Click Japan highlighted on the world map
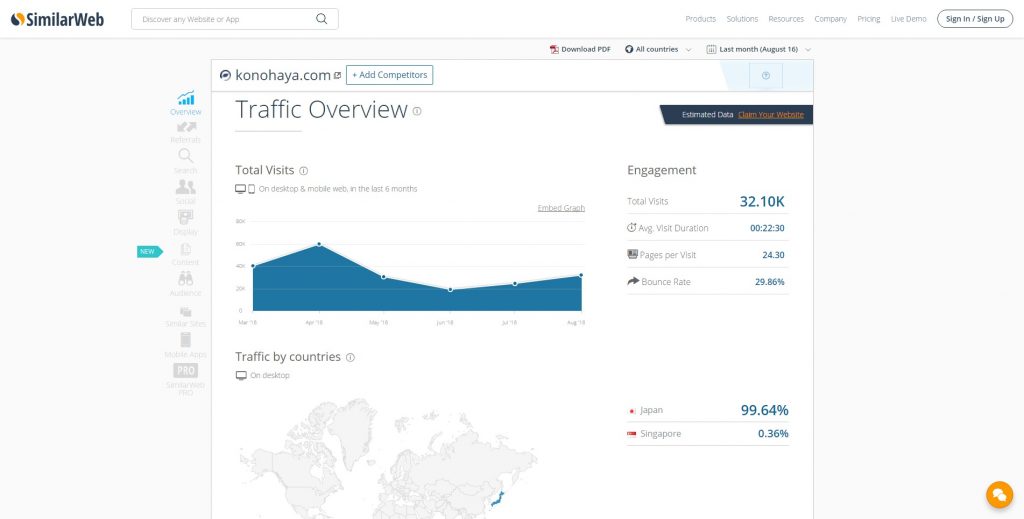The width and height of the screenshot is (1024, 519). point(500,500)
